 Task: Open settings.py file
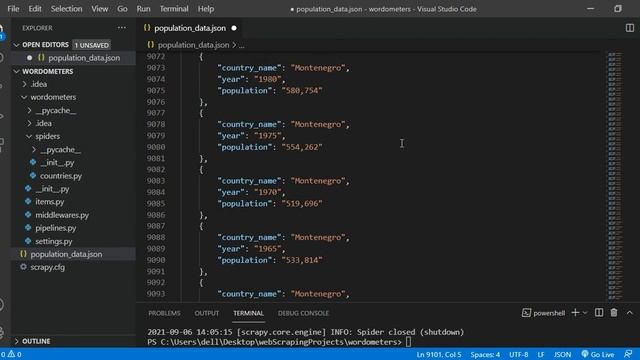[53, 241]
